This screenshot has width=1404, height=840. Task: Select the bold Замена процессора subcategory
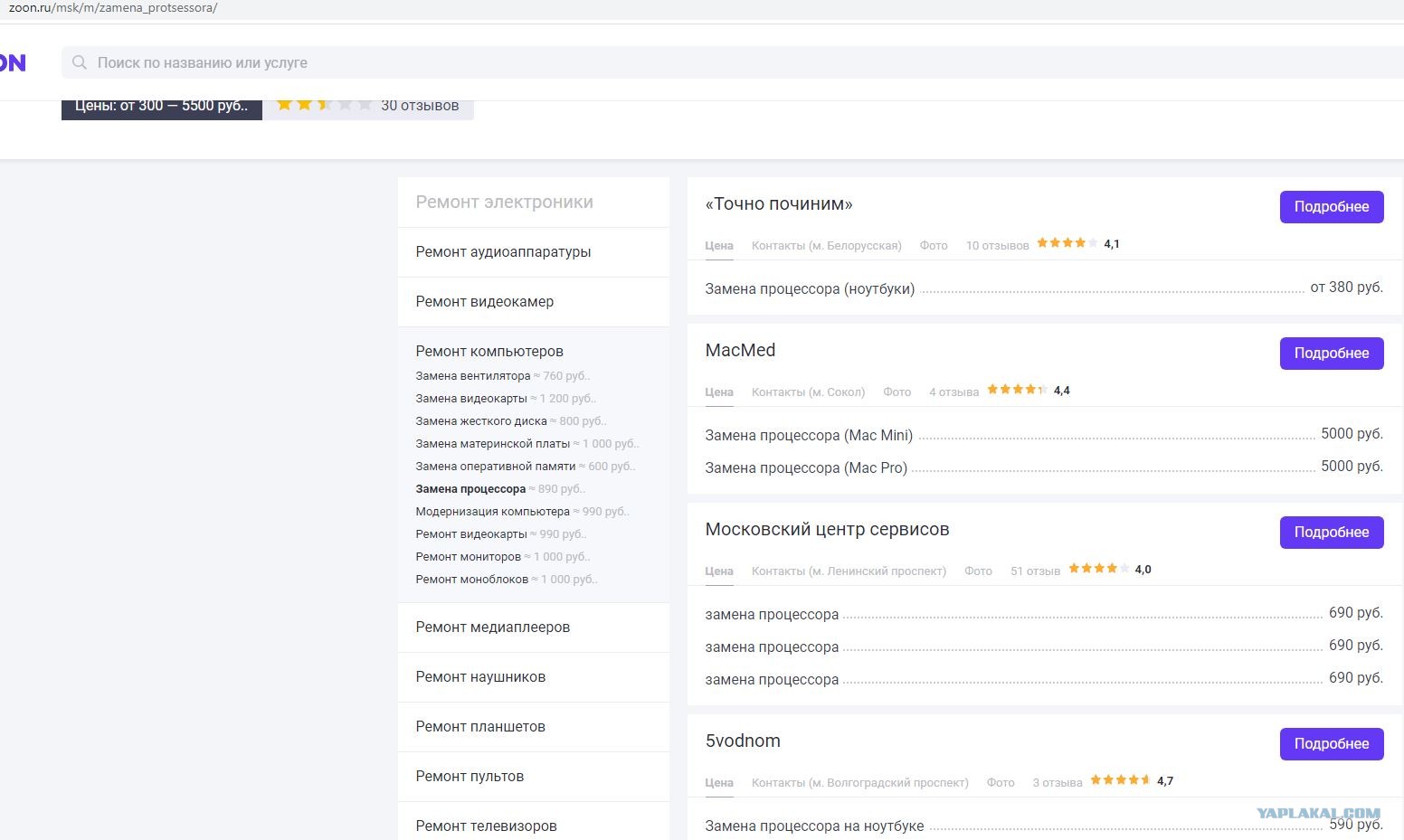470,489
